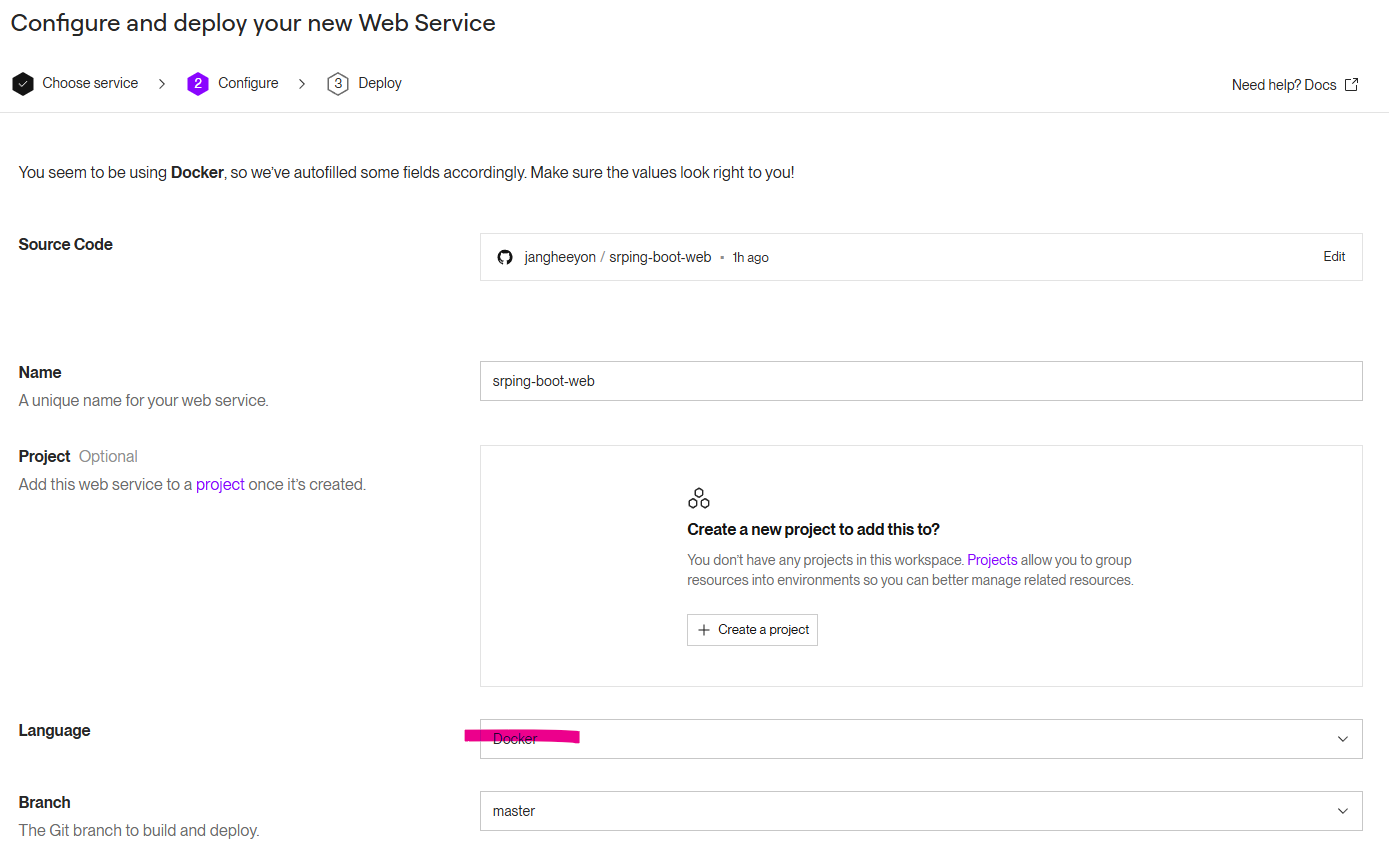1389x843 pixels.
Task: Click the Create a project button
Action: tap(752, 630)
